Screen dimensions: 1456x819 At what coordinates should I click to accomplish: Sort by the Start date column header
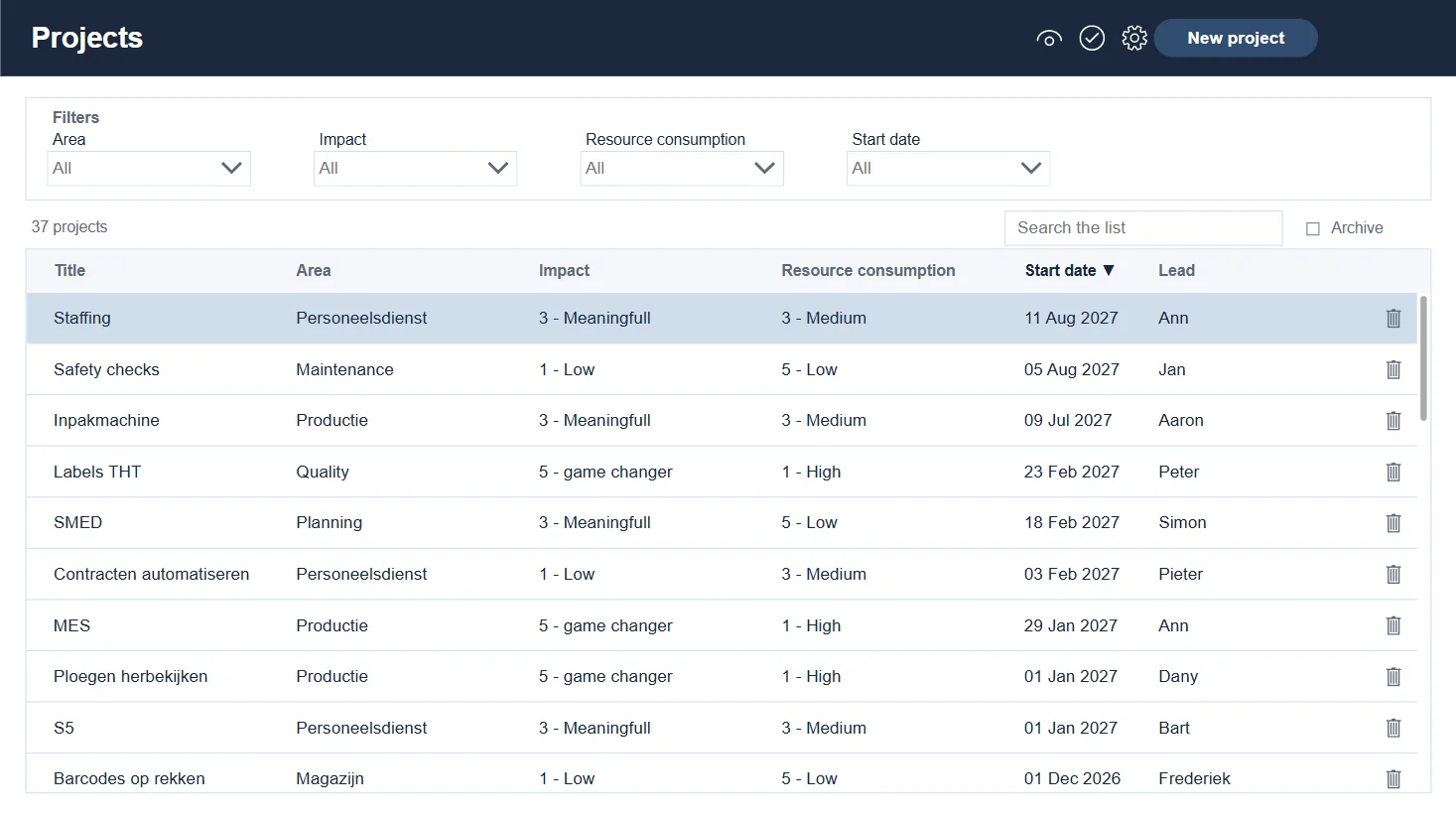[x=1069, y=270]
